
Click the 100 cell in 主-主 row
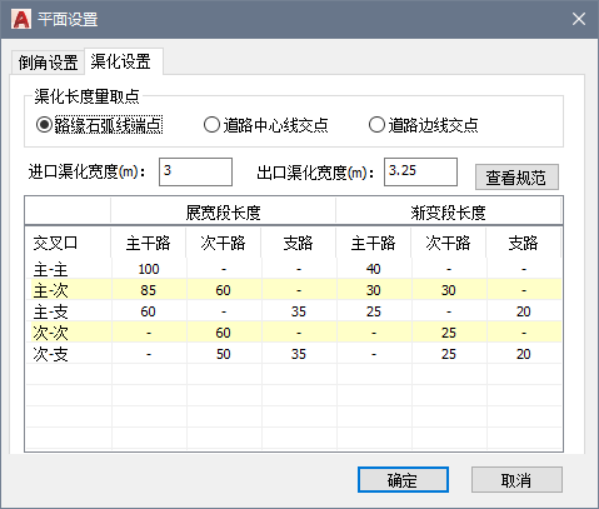click(148, 269)
